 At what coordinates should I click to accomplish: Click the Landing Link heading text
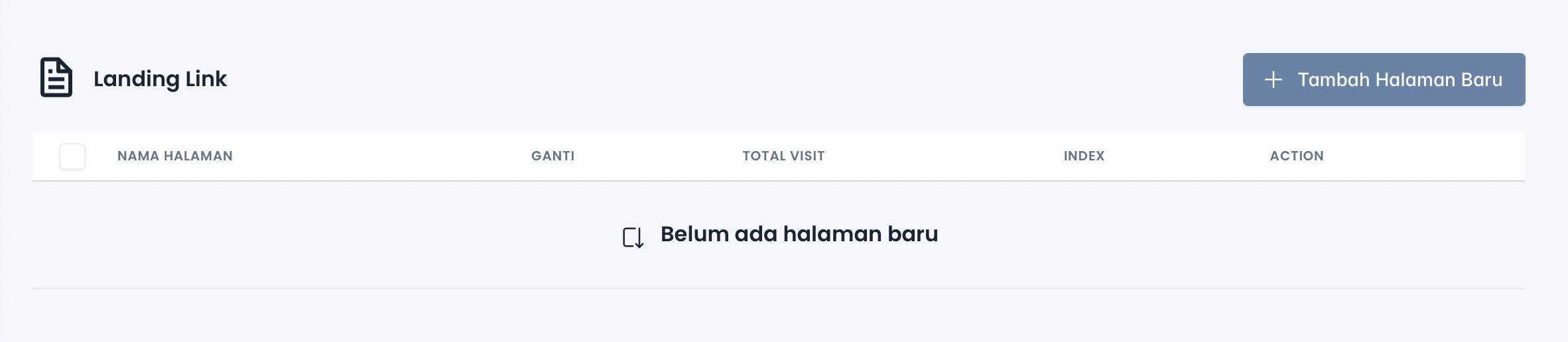(160, 79)
